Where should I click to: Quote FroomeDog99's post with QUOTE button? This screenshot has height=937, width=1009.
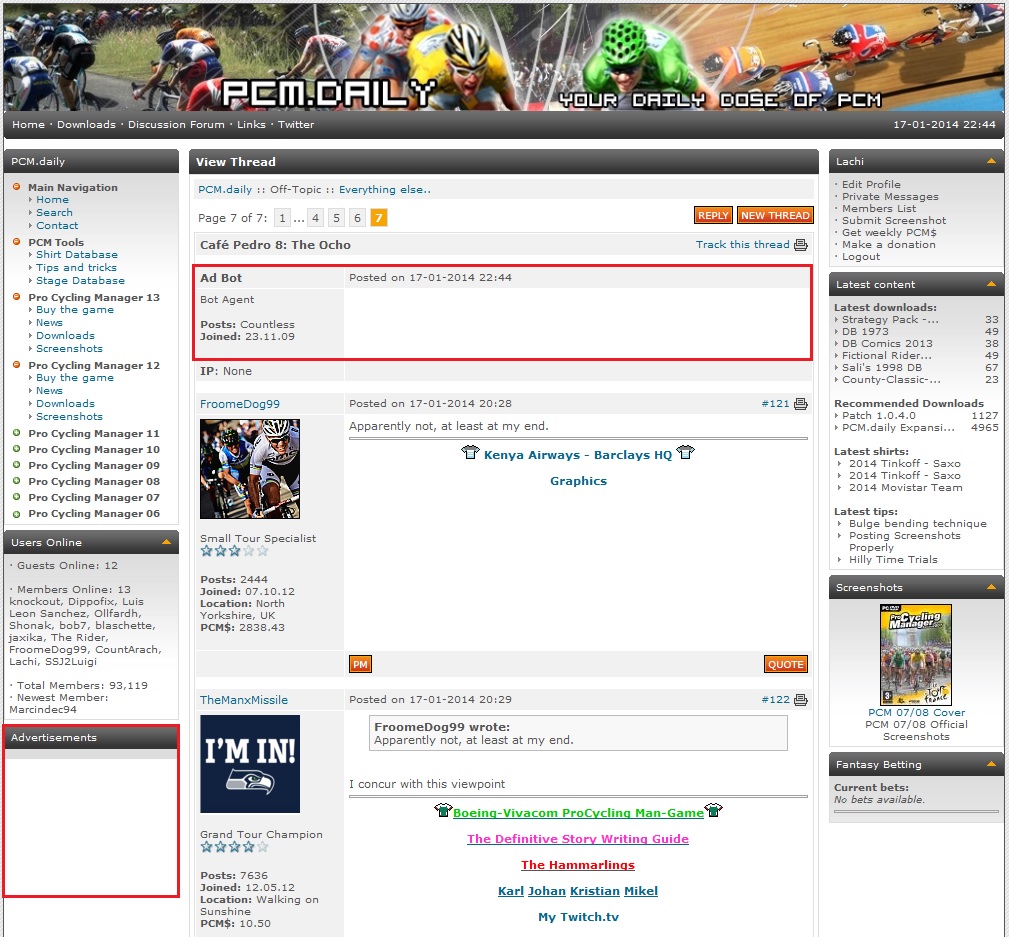(785, 664)
